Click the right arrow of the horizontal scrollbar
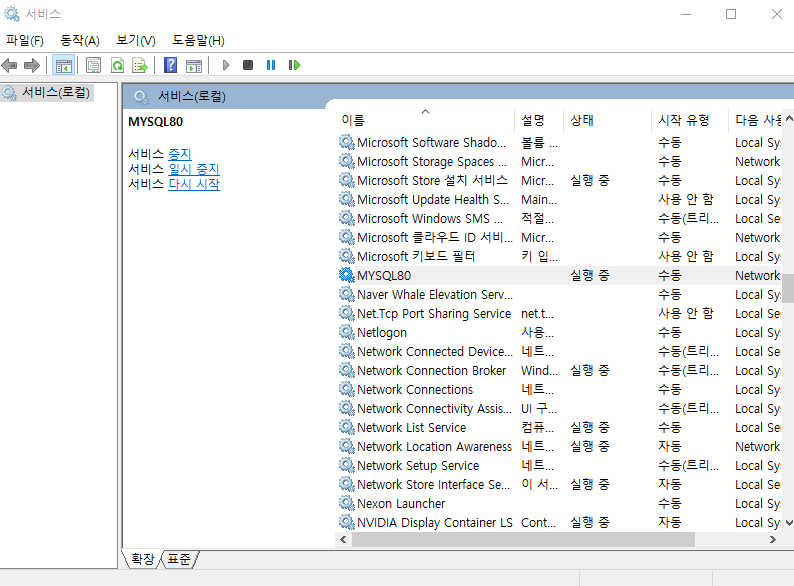The image size is (794, 586). click(x=773, y=540)
